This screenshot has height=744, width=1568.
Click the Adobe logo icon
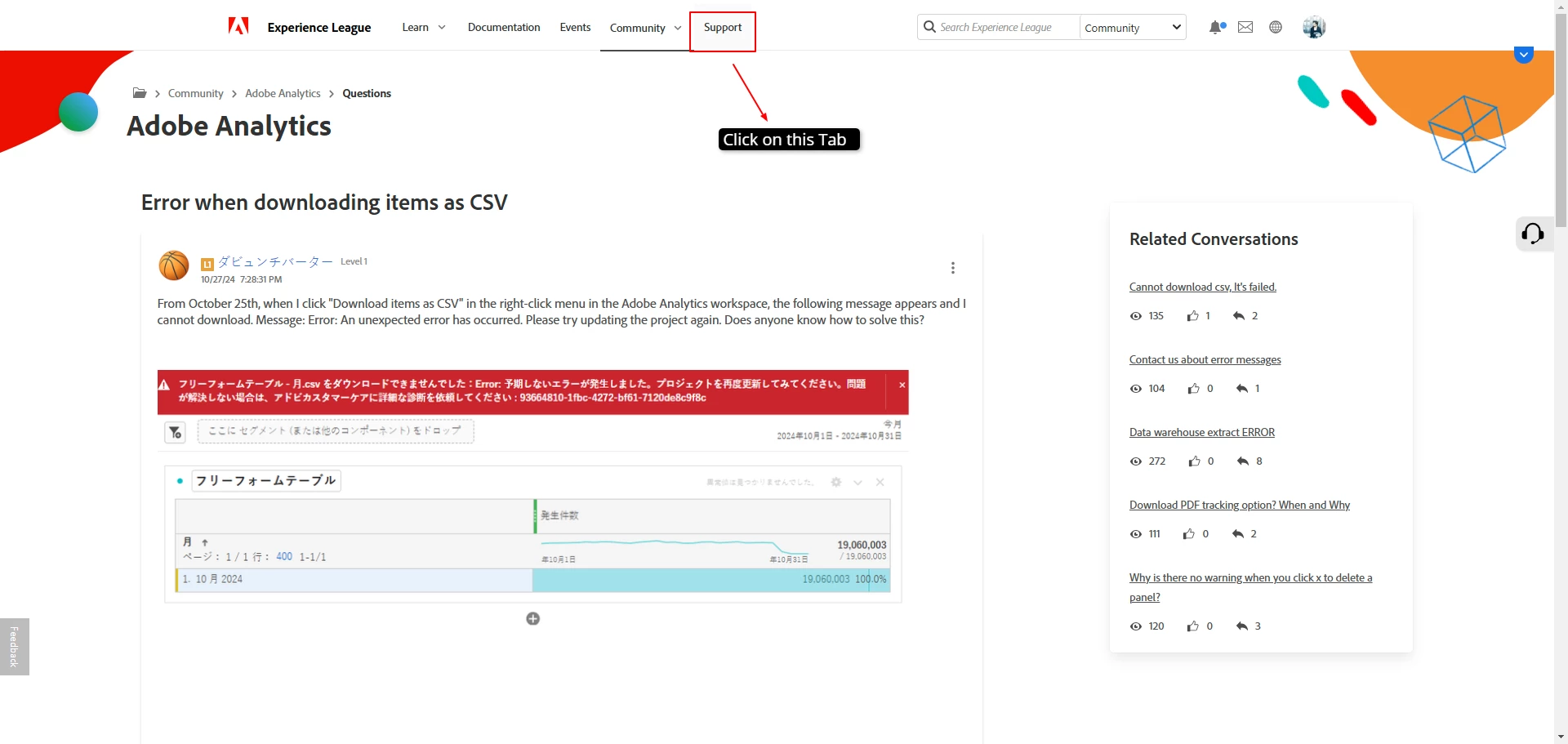[238, 27]
